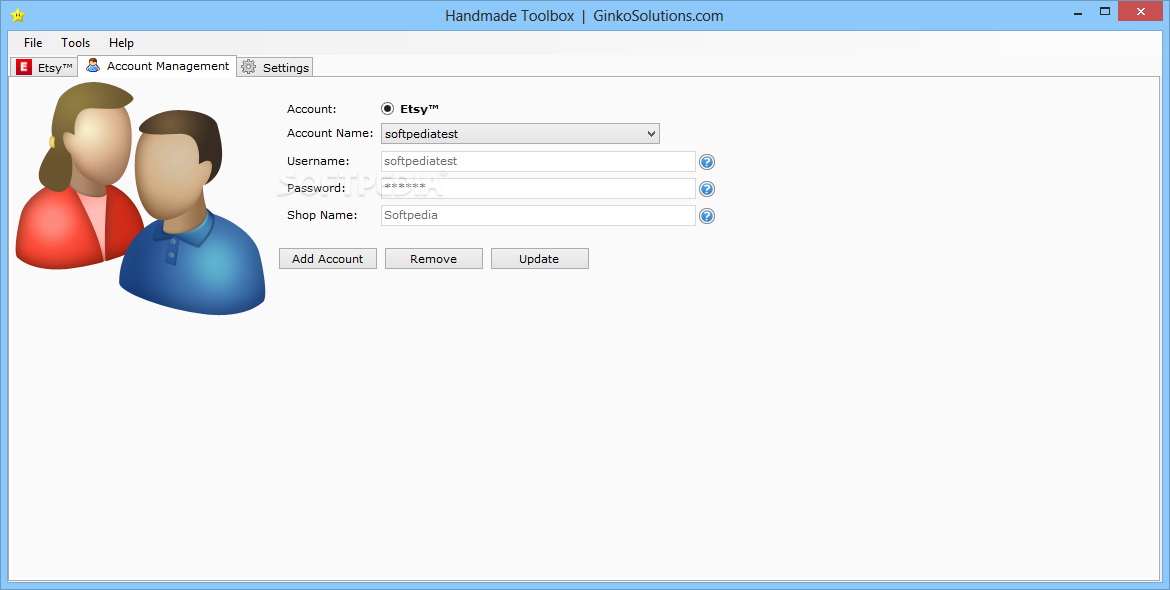Viewport: 1170px width, 590px height.
Task: Open the Help menu
Action: 121,43
